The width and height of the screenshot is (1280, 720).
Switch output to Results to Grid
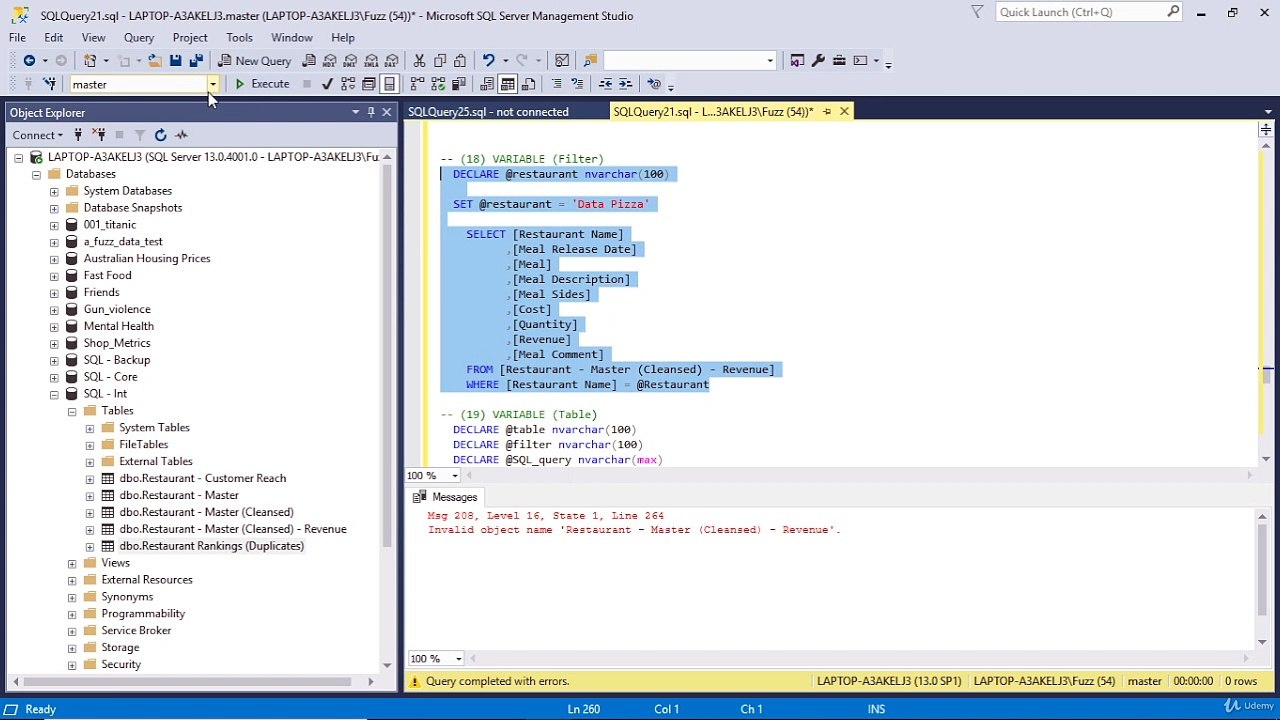click(x=508, y=84)
